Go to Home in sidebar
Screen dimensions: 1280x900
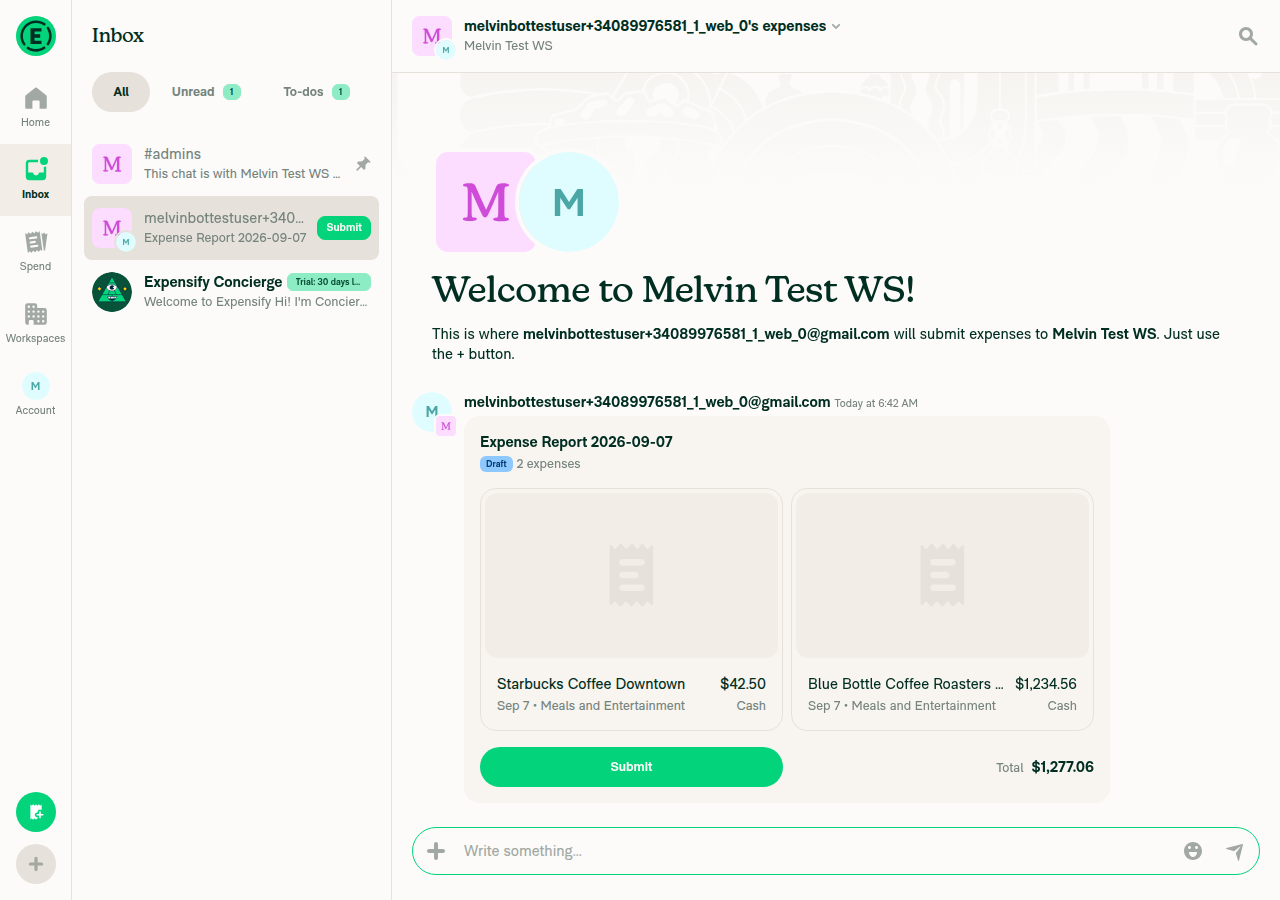[35, 108]
